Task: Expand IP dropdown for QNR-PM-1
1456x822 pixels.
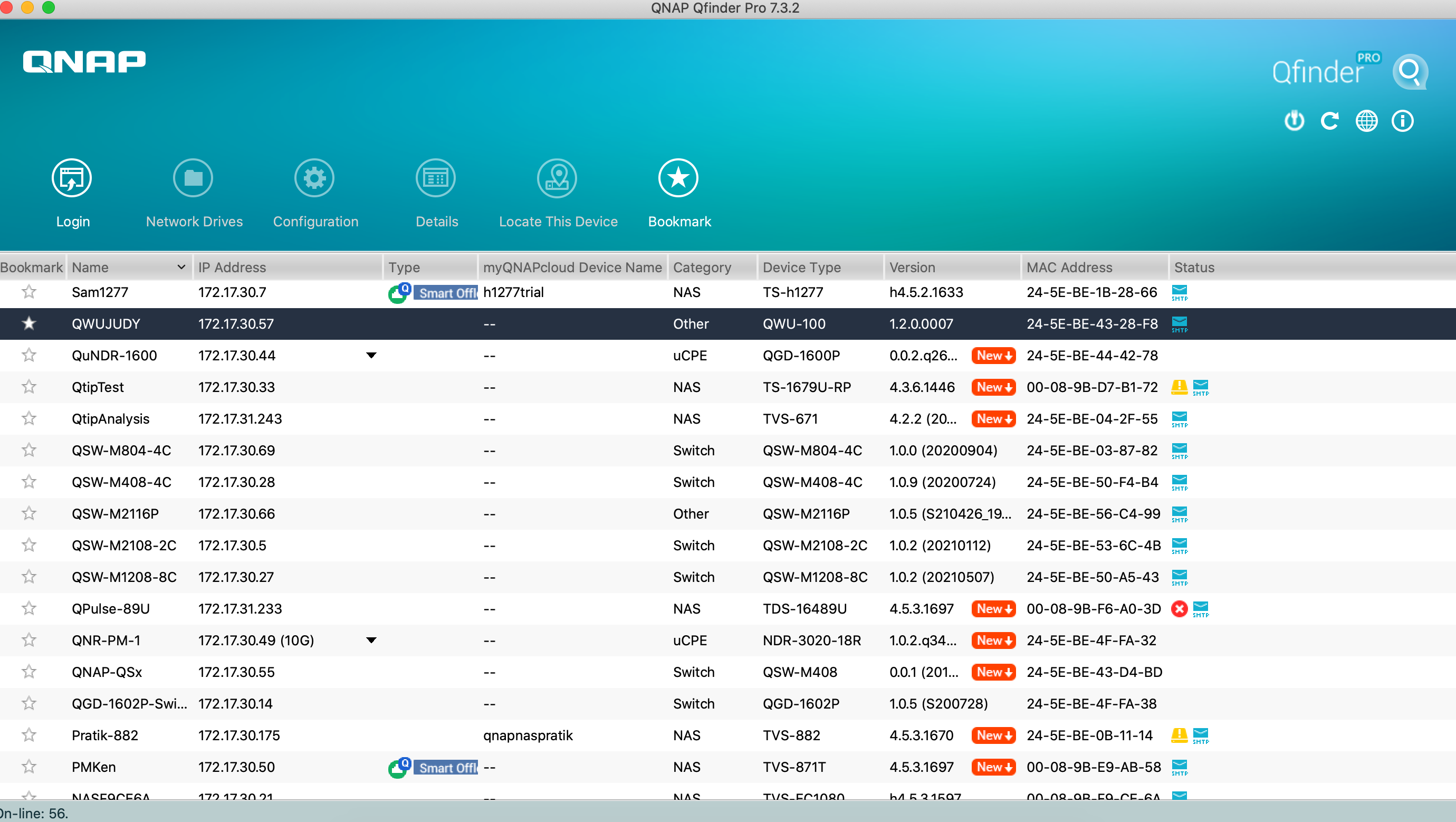Action: tap(371, 641)
